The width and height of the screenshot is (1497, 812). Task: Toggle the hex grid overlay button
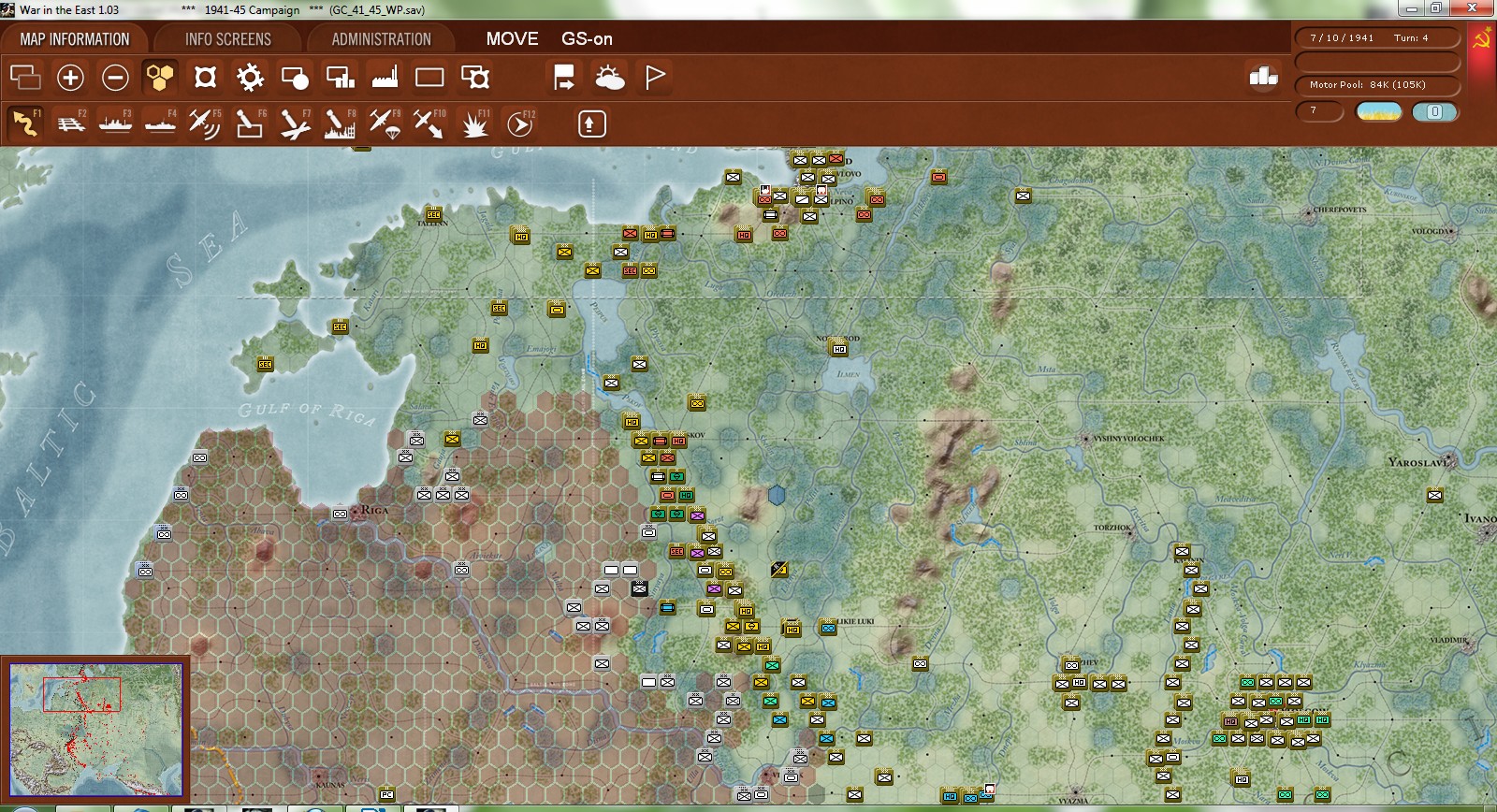160,78
